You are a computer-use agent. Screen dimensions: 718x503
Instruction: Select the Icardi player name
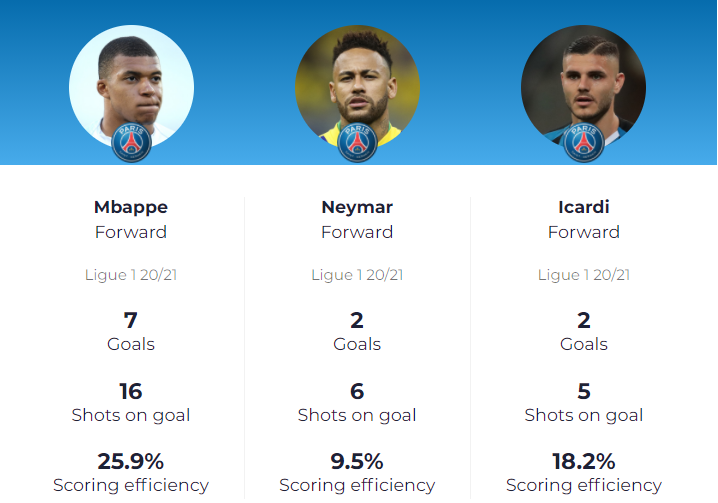click(584, 207)
